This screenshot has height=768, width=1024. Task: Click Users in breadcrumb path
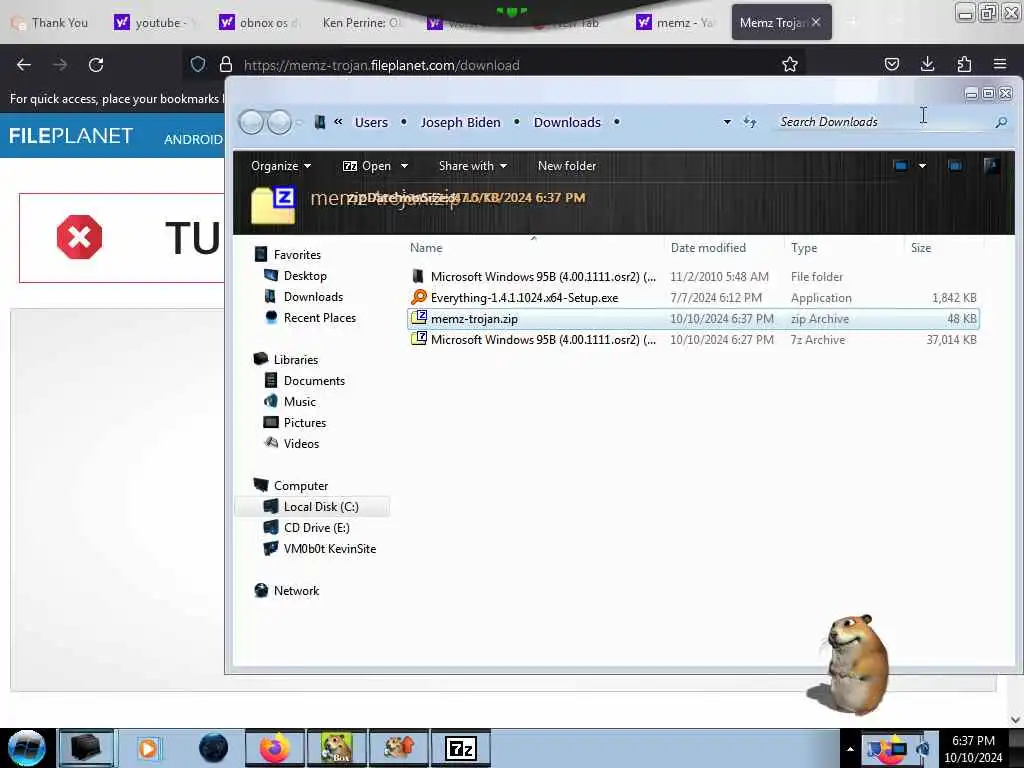[372, 122]
